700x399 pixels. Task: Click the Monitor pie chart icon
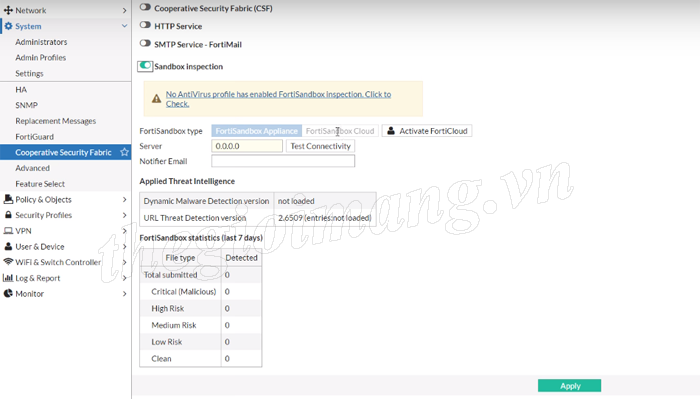(8, 293)
